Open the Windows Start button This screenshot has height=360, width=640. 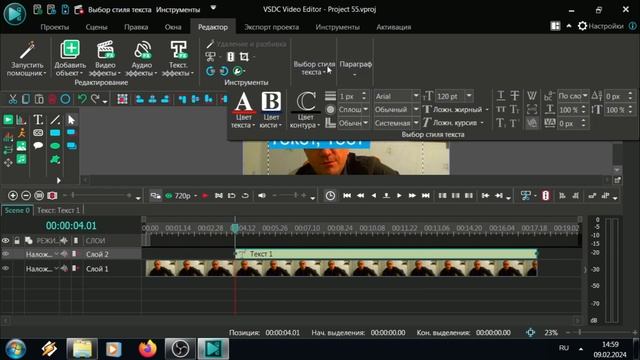tap(15, 349)
